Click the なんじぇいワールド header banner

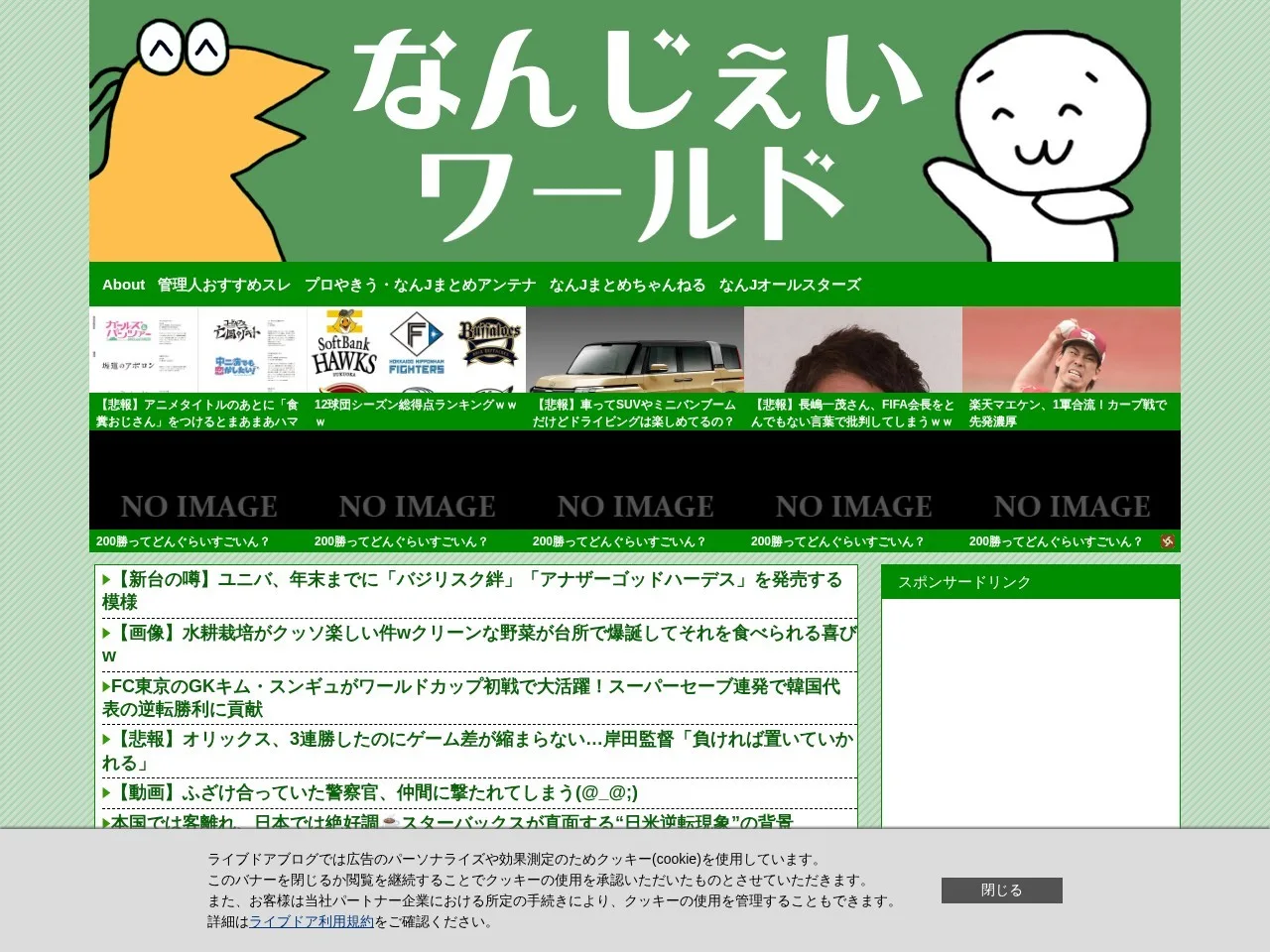(x=635, y=131)
